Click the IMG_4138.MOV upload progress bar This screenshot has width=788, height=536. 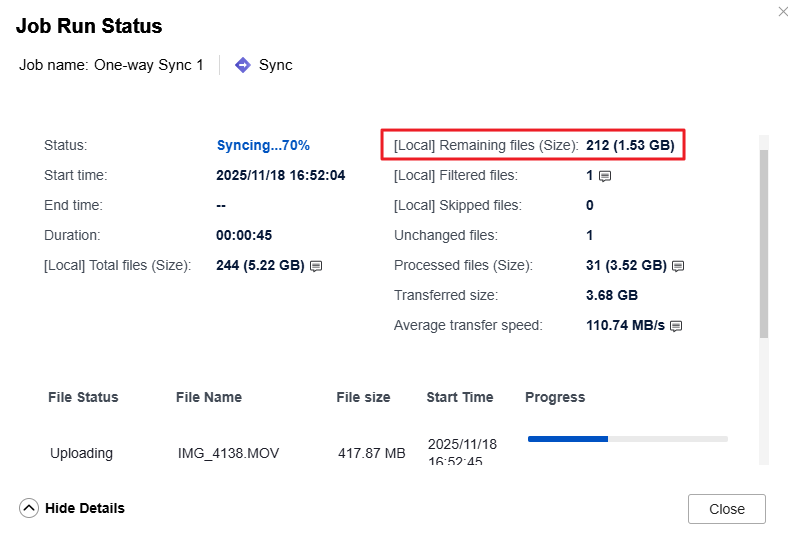click(x=627, y=439)
